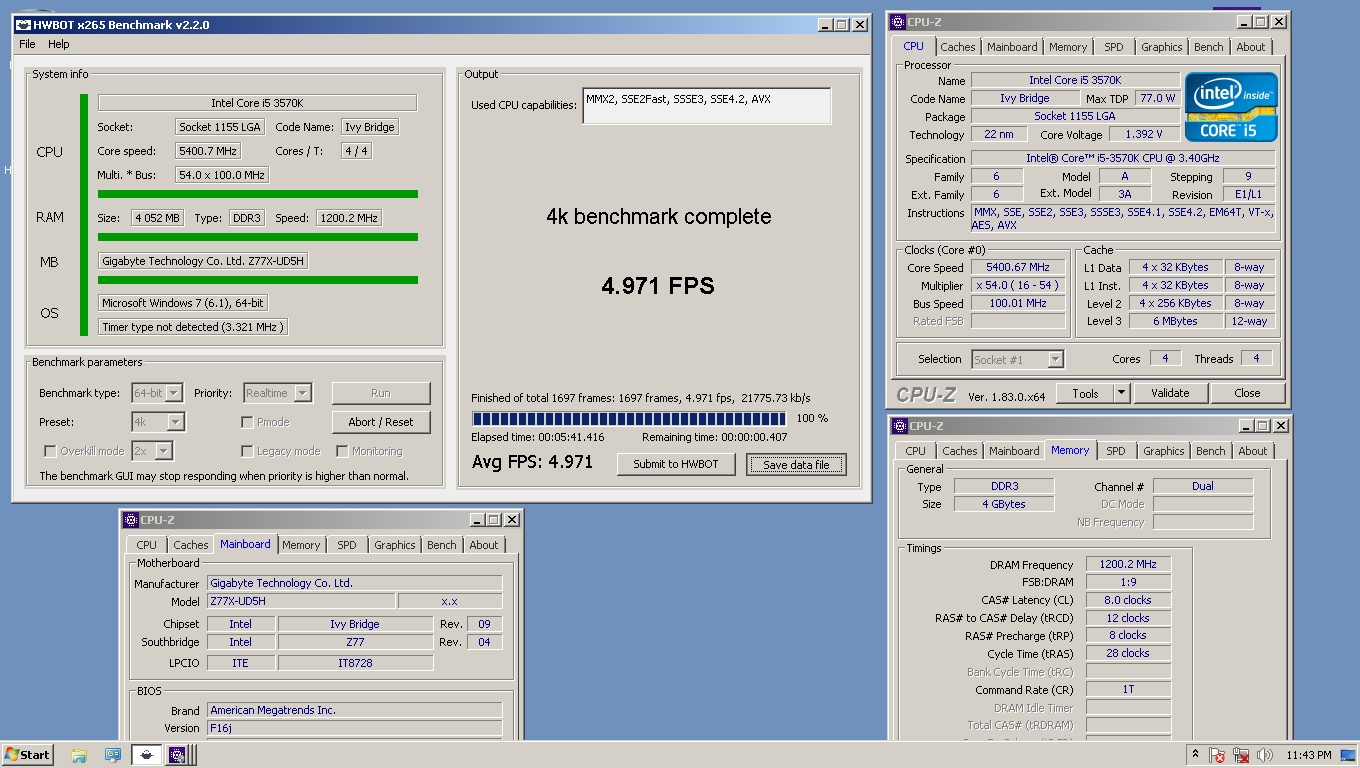Click the Z77X-UD5H model field in CPU-Z
The width and height of the screenshot is (1360, 768).
(301, 601)
